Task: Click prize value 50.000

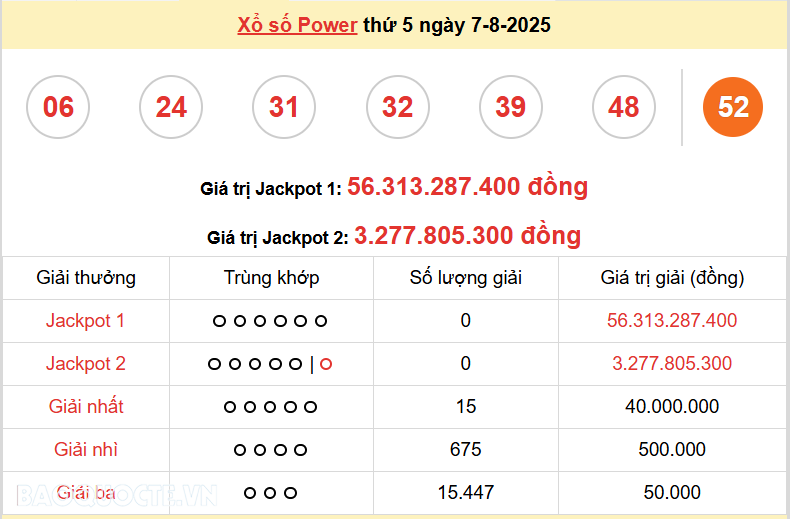Action: (x=672, y=492)
